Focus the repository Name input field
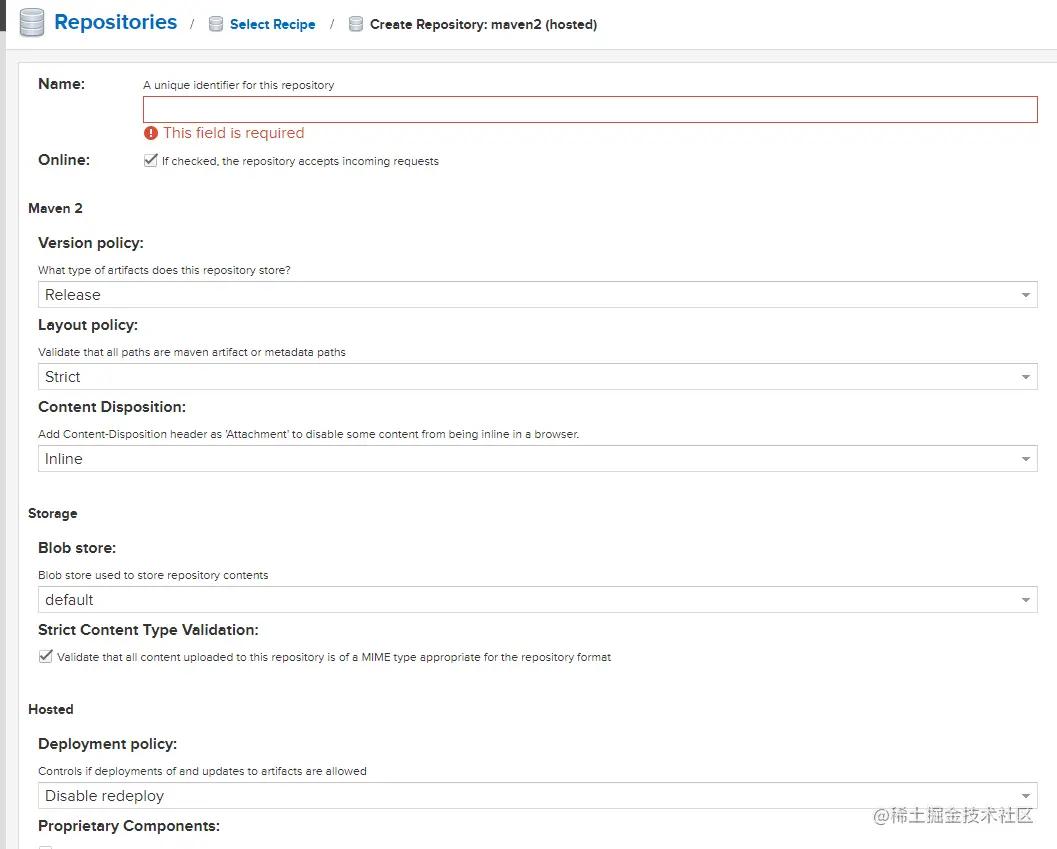The width and height of the screenshot is (1057, 849). click(590, 110)
